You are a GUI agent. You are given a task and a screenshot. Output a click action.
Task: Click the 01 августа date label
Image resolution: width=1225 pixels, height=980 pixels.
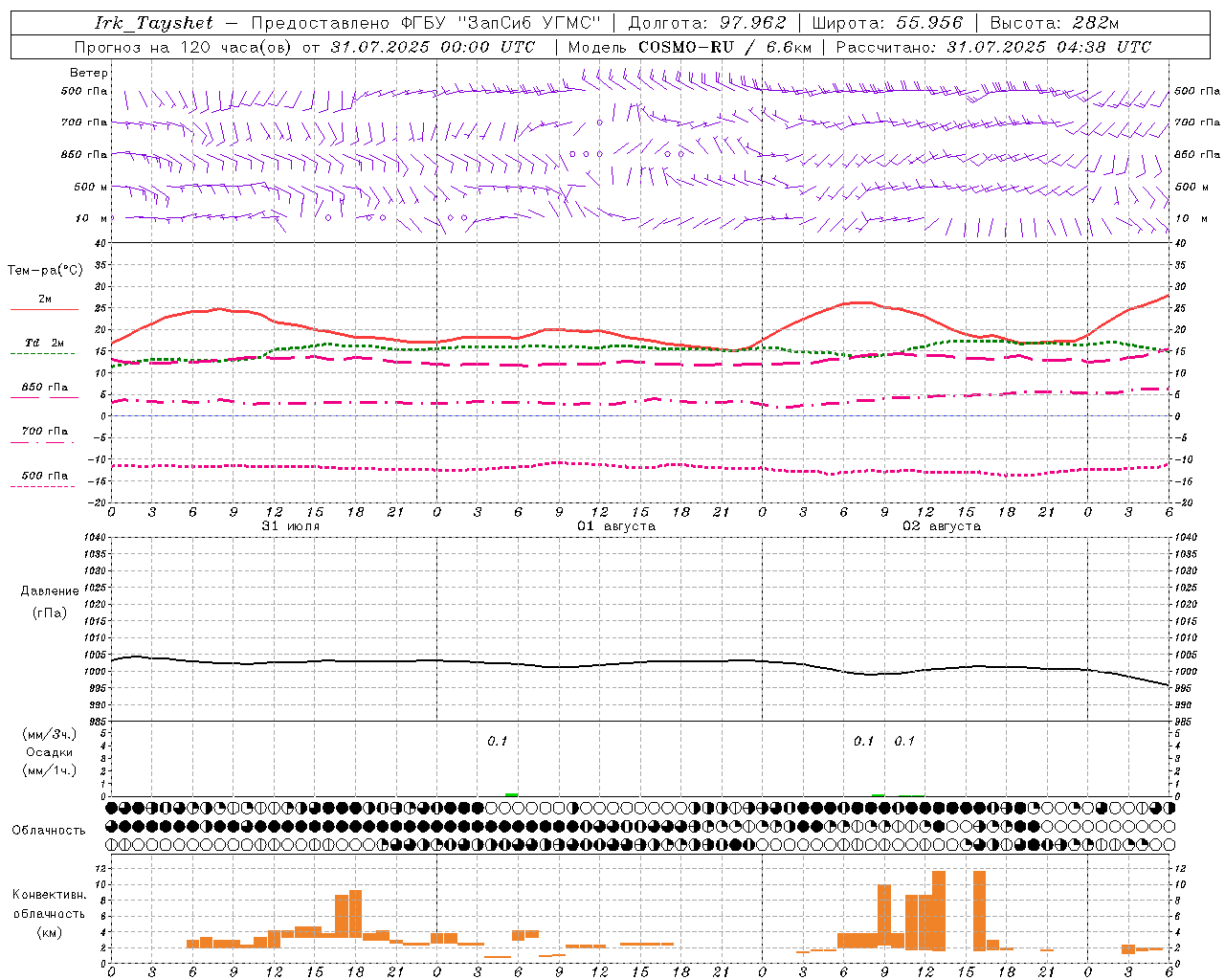tap(616, 526)
